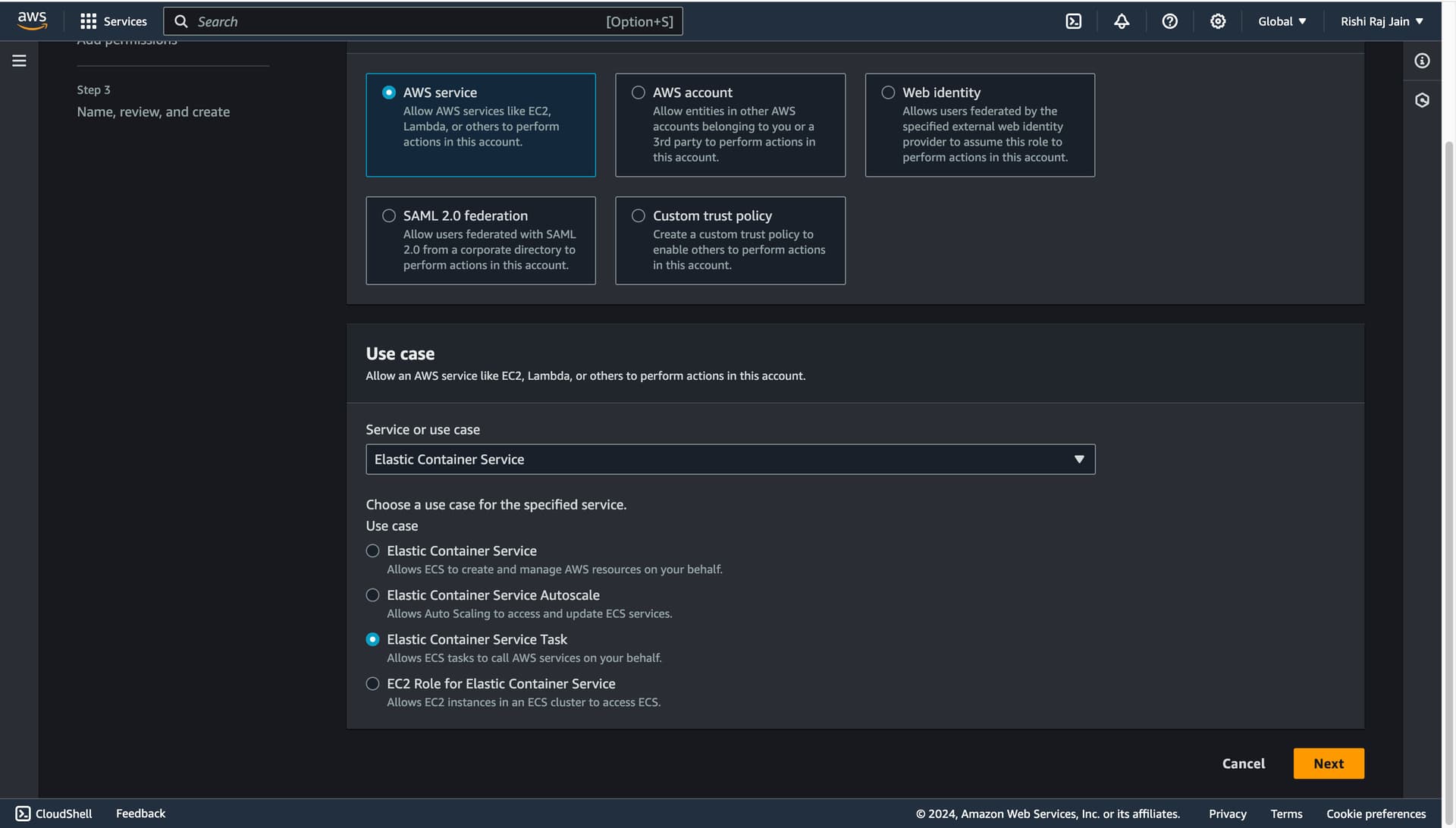Screen dimensions: 1456x828
Task: Select EC2 Role for Elastic Container Service
Action: pos(372,684)
